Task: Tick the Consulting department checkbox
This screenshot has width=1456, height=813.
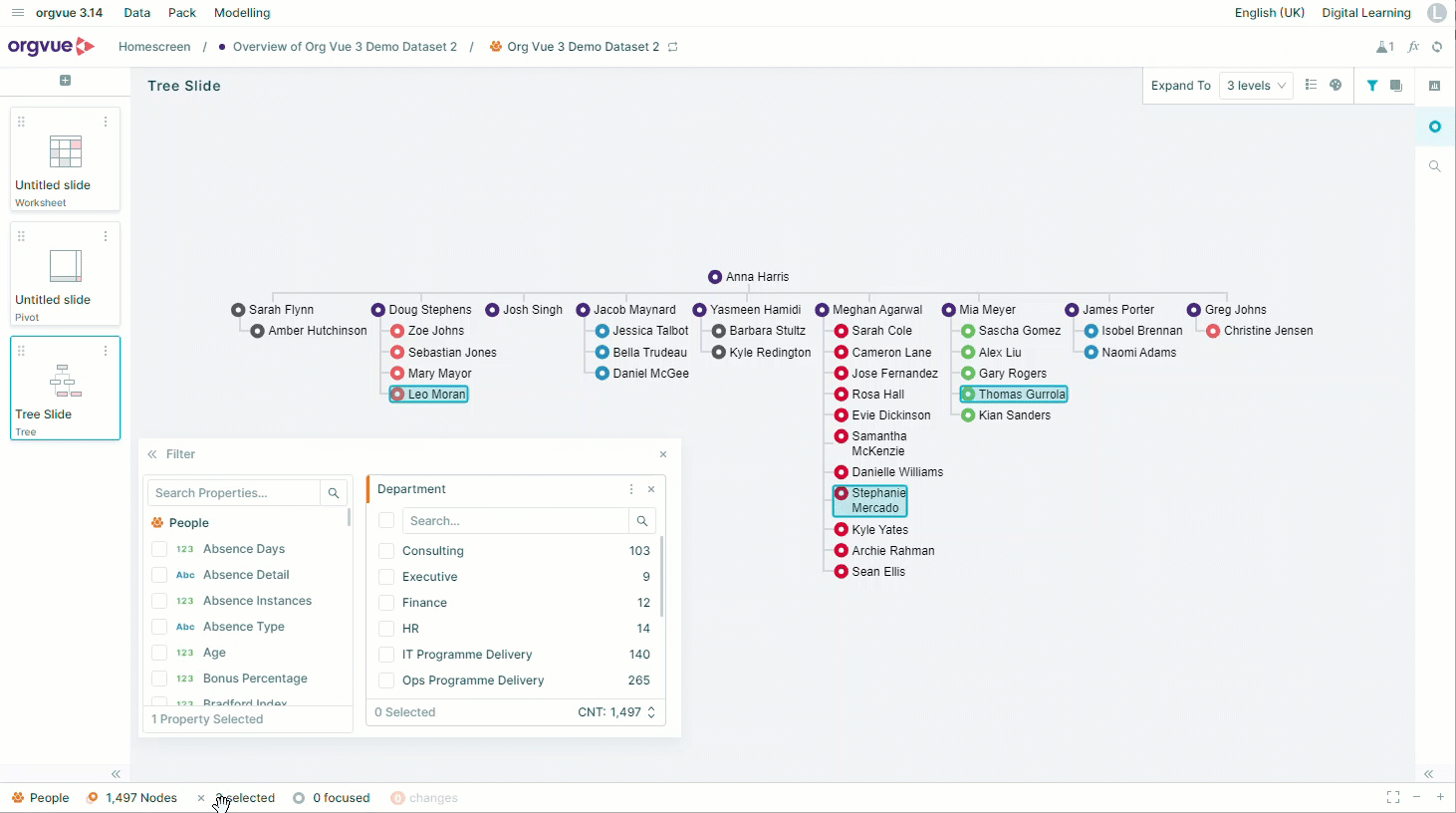Action: [386, 551]
